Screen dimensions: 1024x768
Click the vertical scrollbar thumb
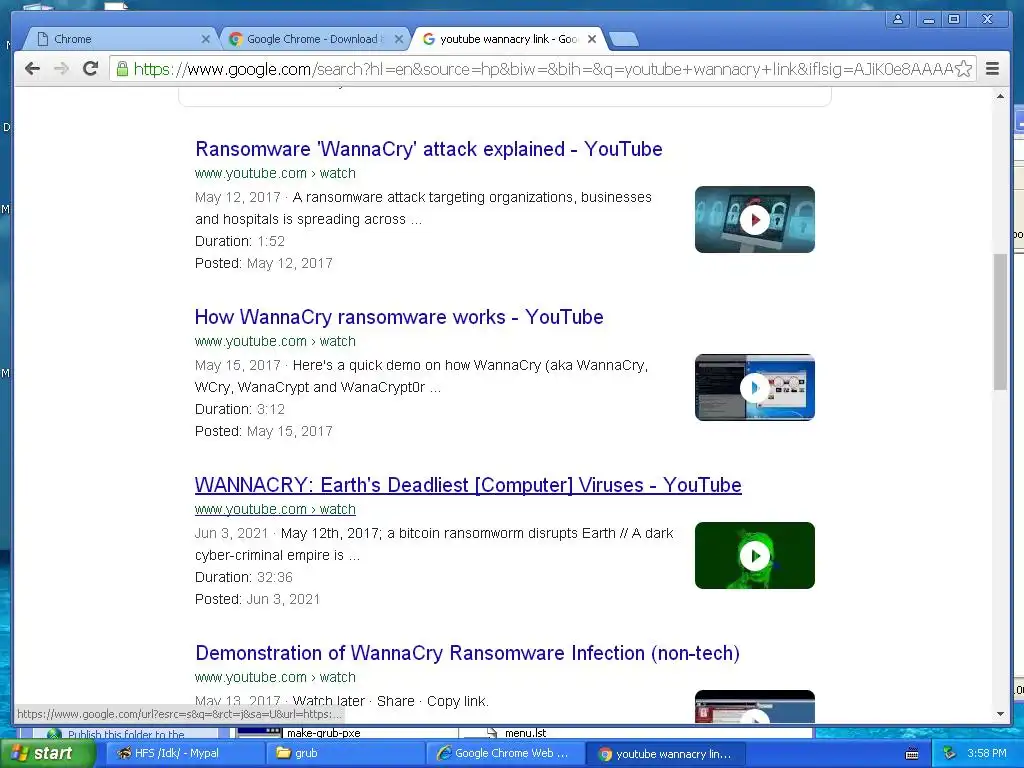(x=1000, y=321)
